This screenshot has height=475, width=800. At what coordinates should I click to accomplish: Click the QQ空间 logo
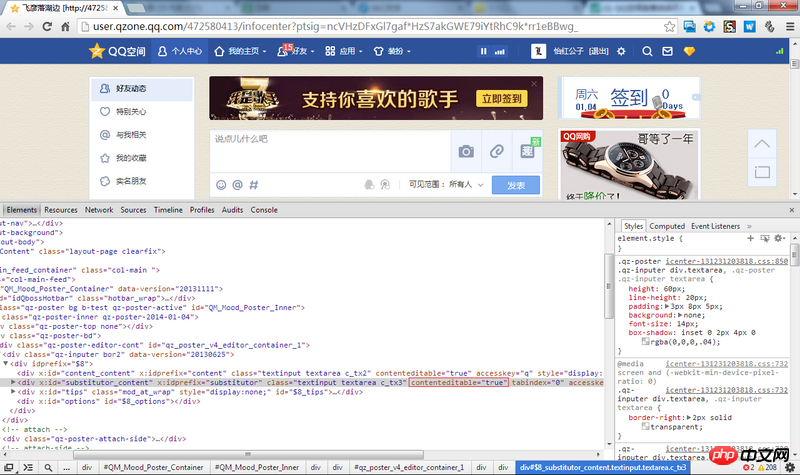coord(117,51)
